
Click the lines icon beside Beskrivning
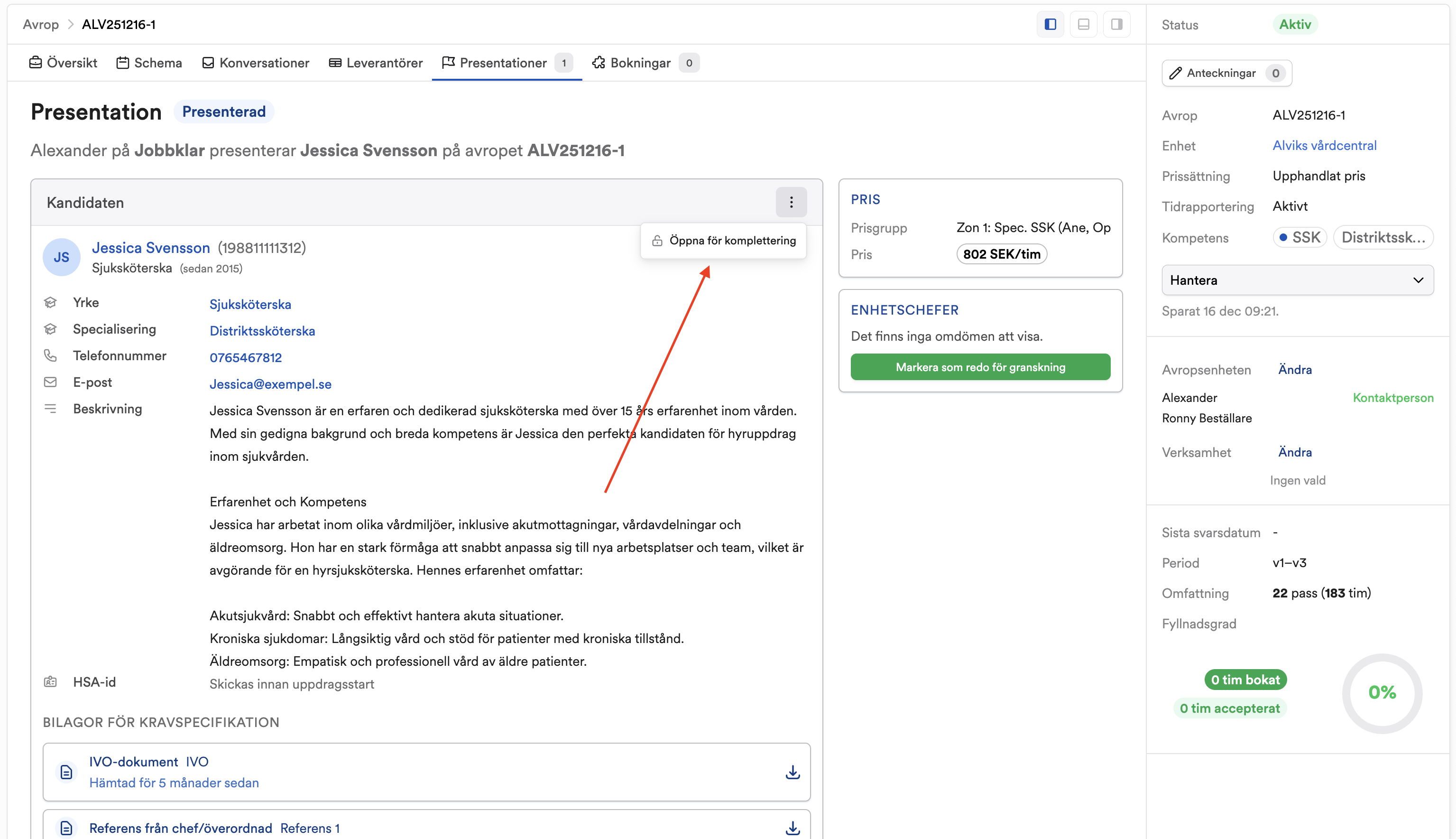coord(51,409)
